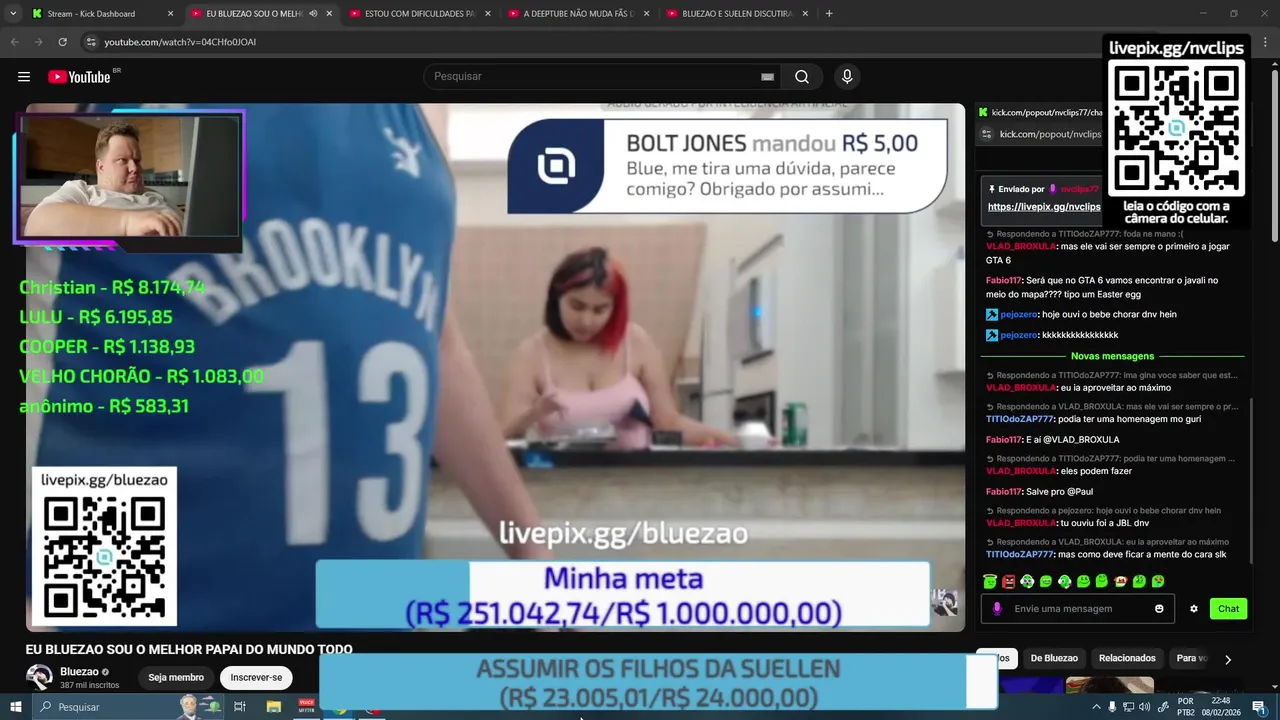Insert the third emote with headphones

(x=1027, y=581)
